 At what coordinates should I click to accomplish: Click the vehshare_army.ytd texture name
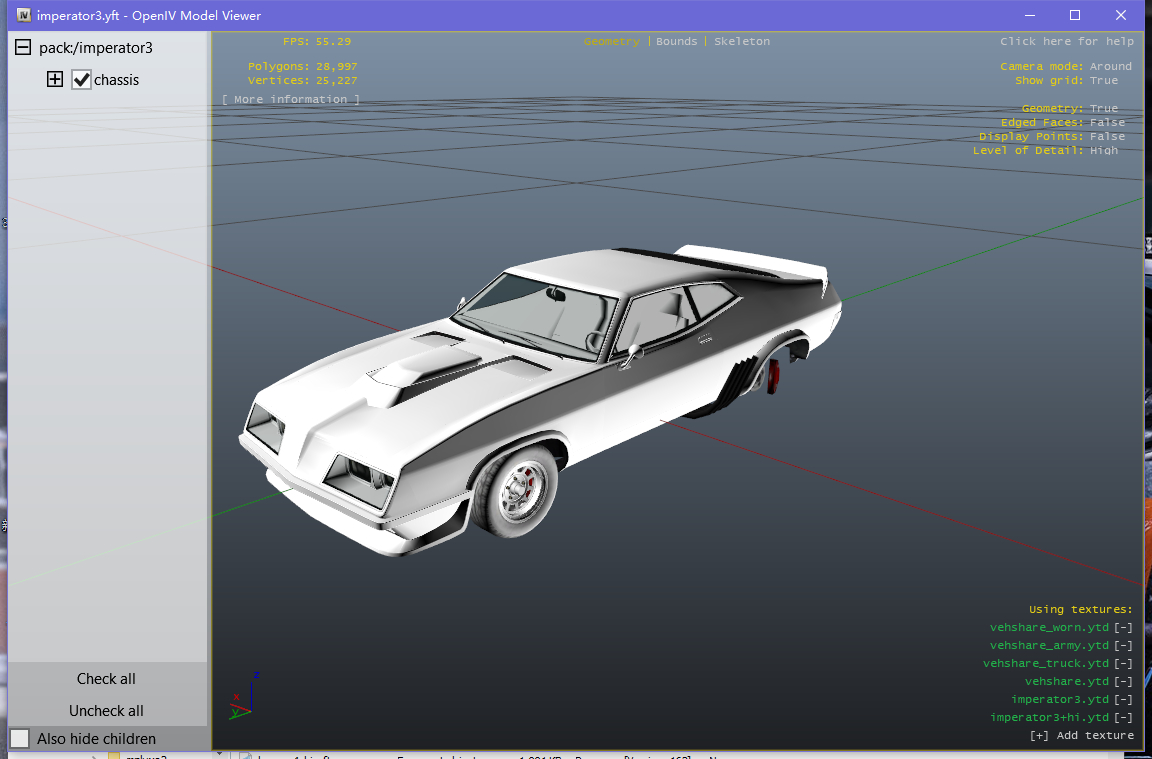click(x=1049, y=645)
